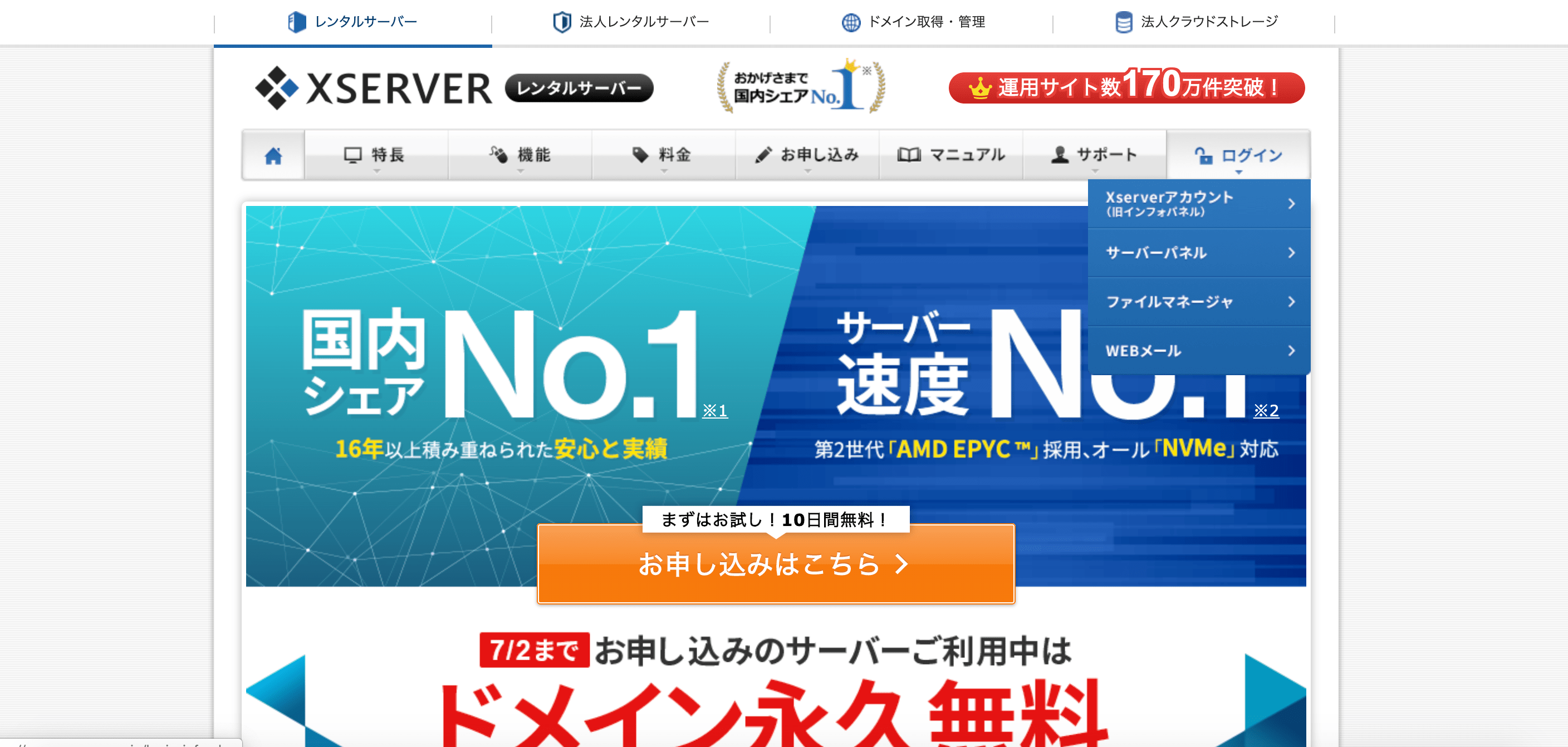This screenshot has height=747, width=1568.
Task: Open the マニュアル menu item
Action: (x=951, y=155)
